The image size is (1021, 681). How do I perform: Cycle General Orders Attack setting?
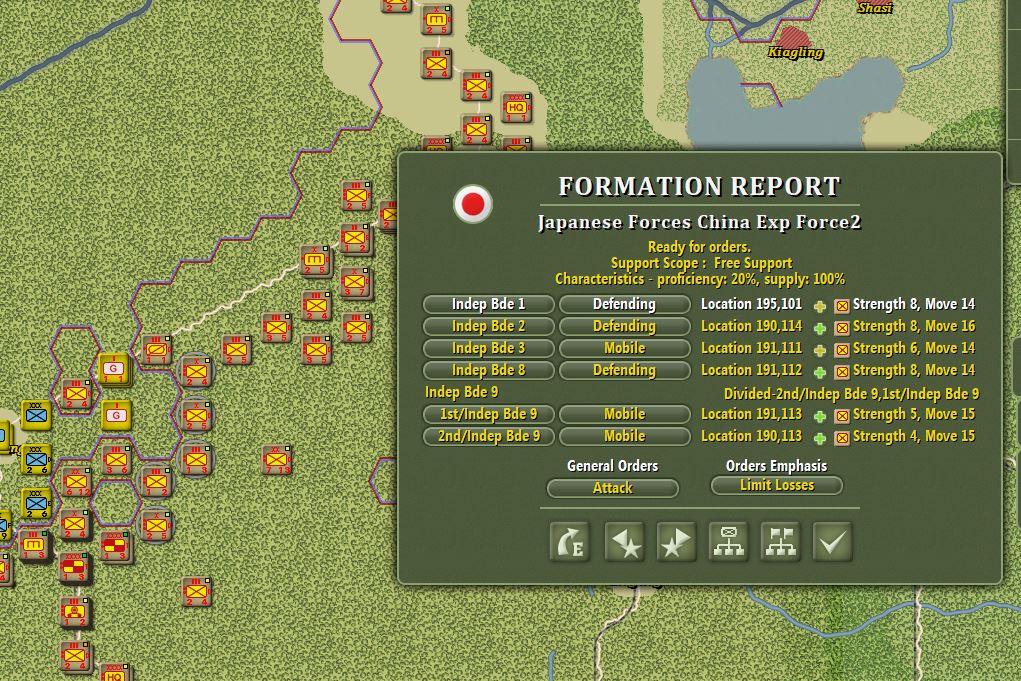pos(613,488)
